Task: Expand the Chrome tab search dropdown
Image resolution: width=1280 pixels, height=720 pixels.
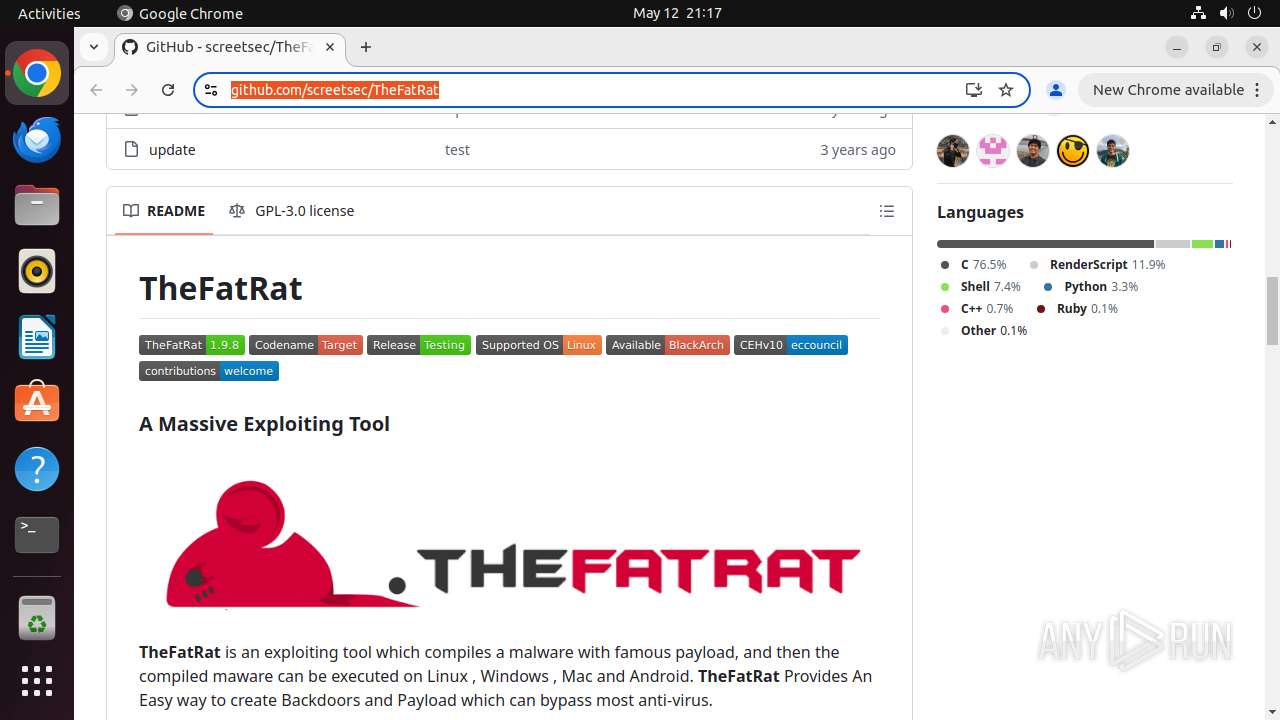Action: [x=93, y=47]
